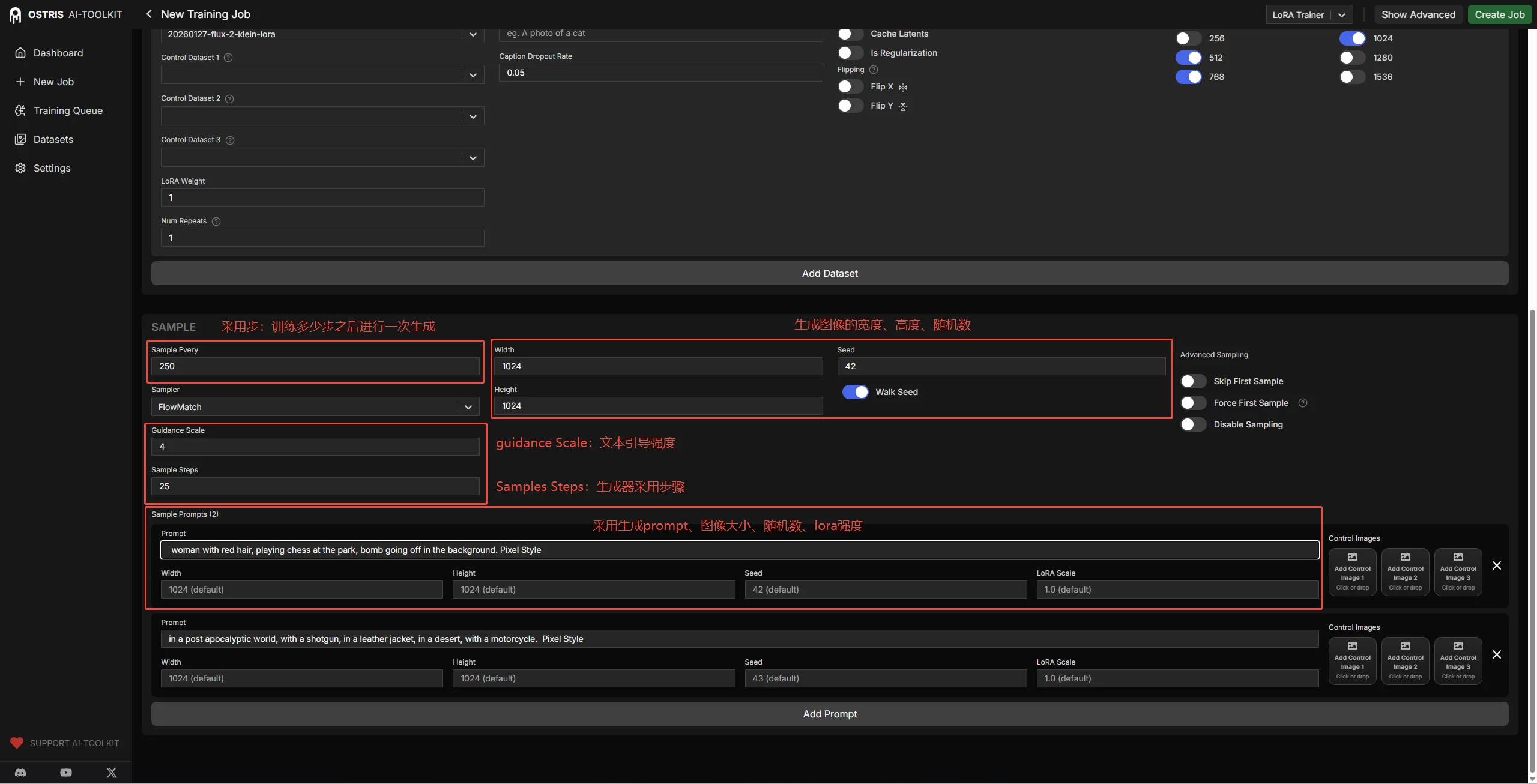Screen dimensions: 1537x784
Task: Open the LoRA Trainer dropdown
Action: [x=1309, y=14]
